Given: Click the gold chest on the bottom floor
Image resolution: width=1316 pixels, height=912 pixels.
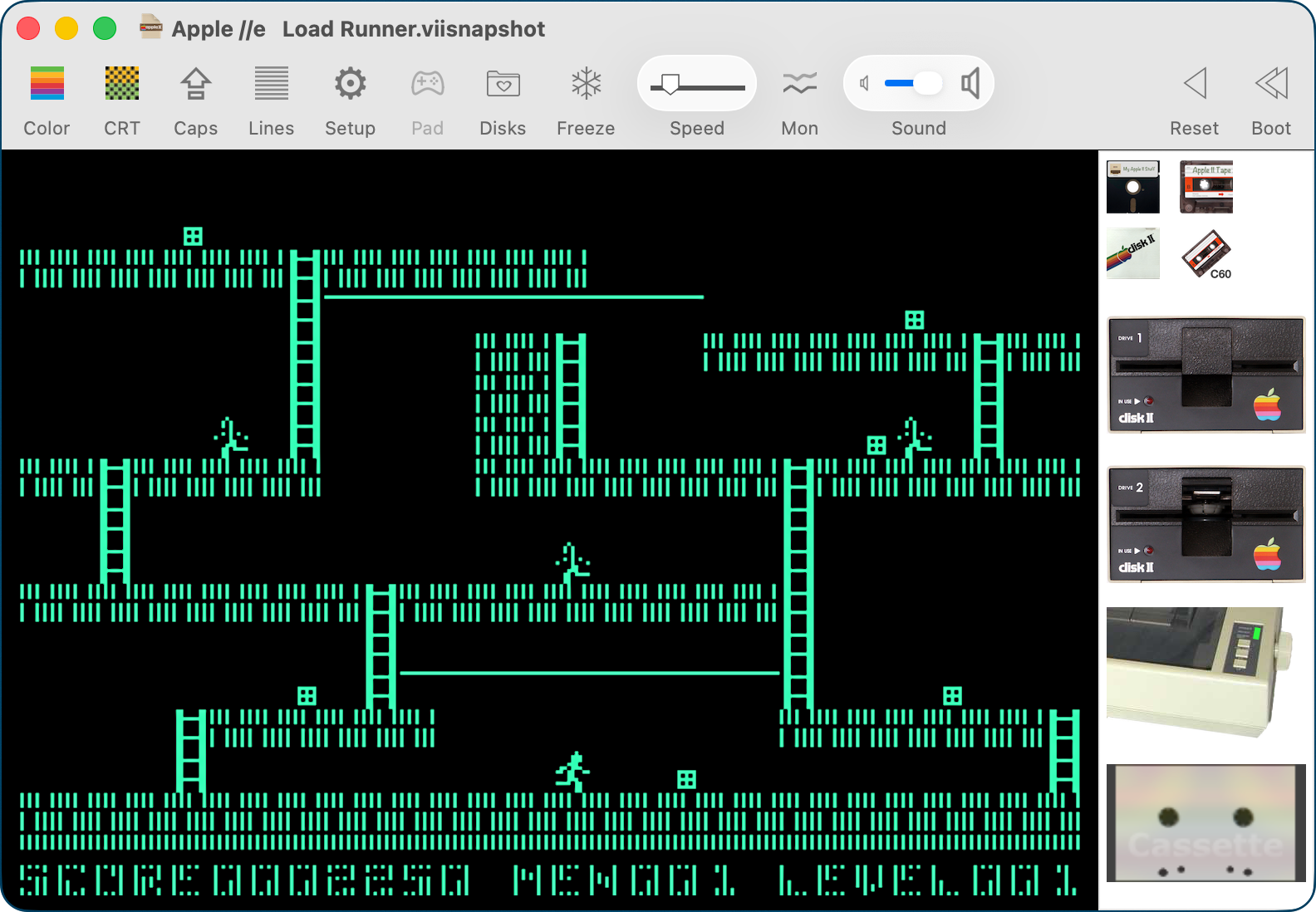Looking at the screenshot, I should [686, 779].
